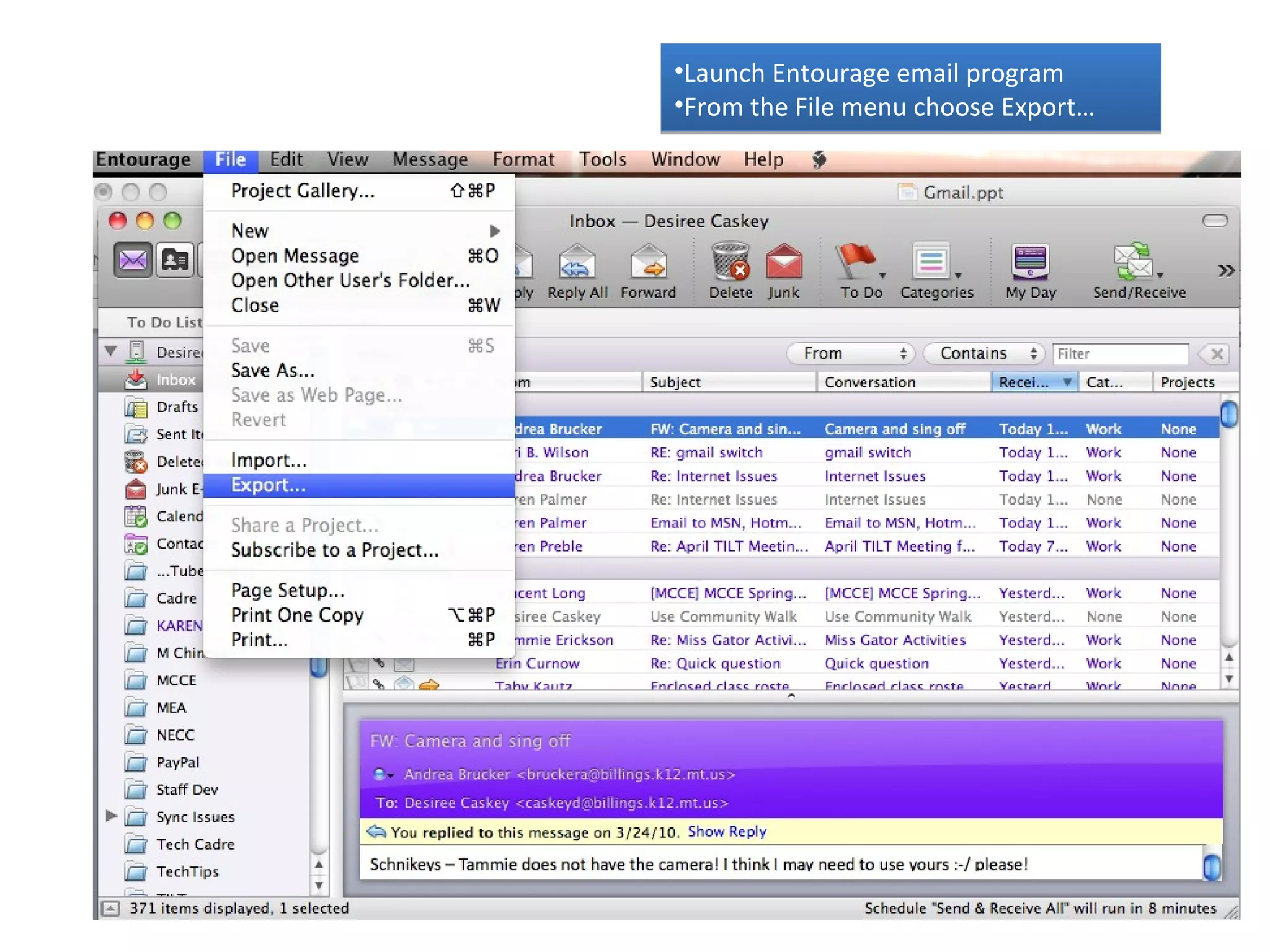Screen dimensions: 1270x952
Task: Toggle toolbar with pill button
Action: coord(1215,221)
